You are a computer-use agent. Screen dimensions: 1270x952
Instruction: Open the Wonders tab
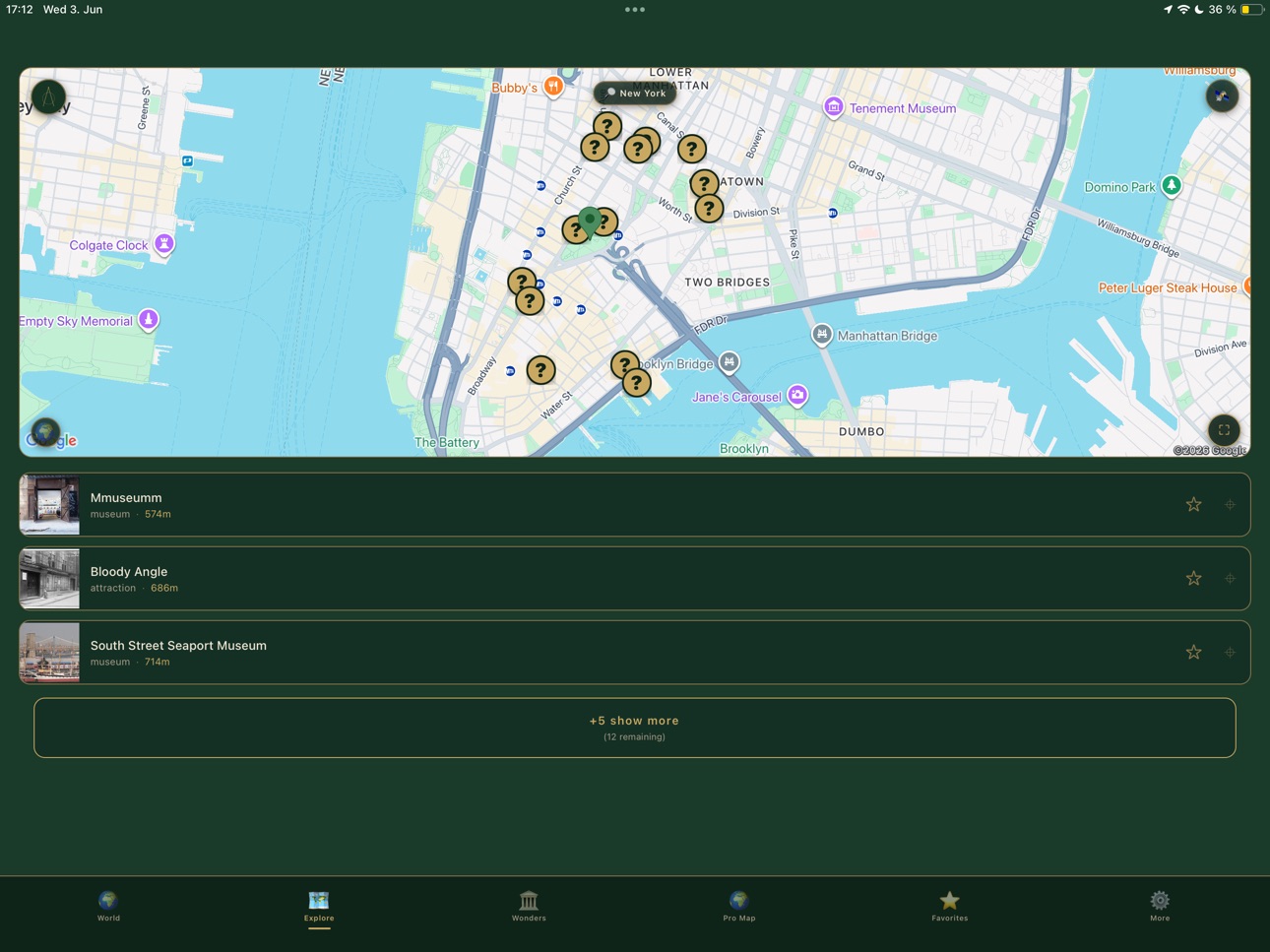[529, 906]
